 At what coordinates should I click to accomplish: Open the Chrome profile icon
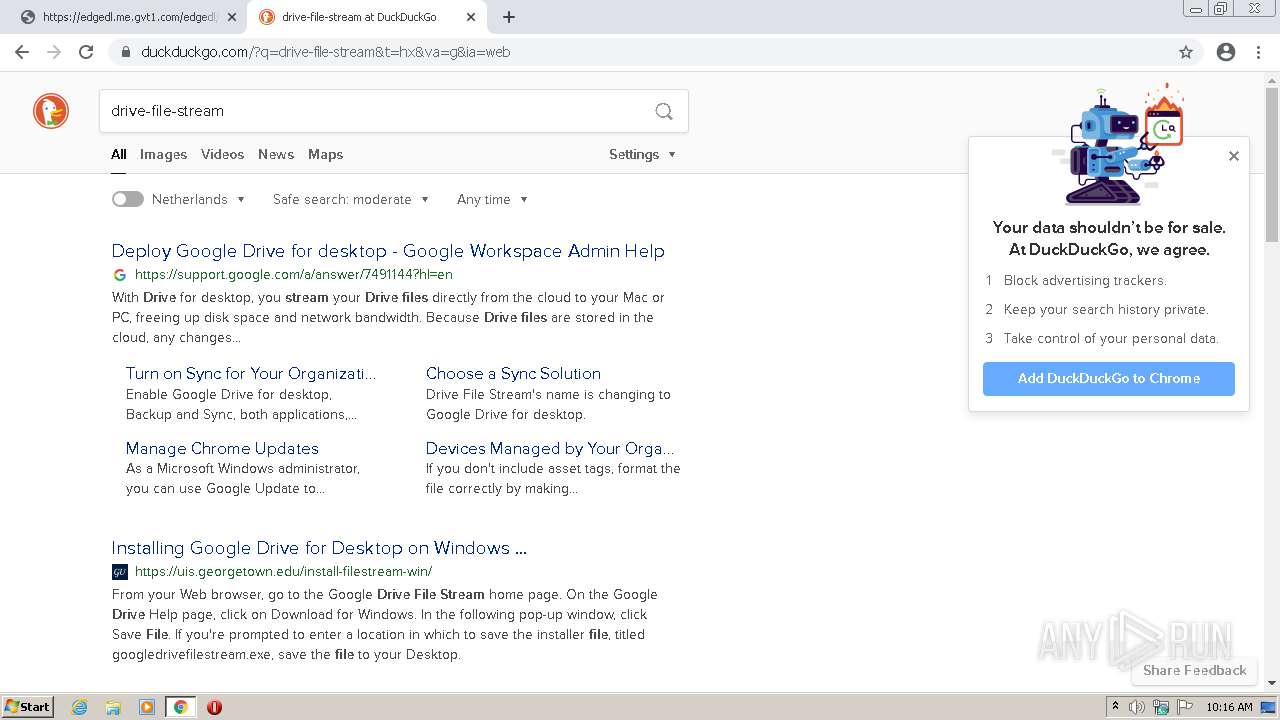tap(1226, 52)
